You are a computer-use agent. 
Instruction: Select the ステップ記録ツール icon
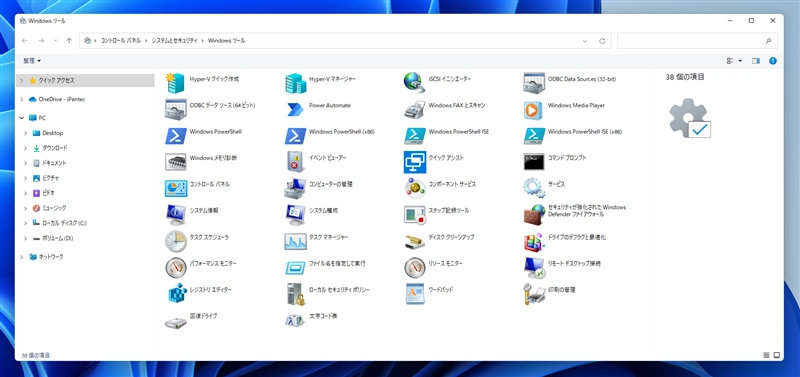pos(414,215)
